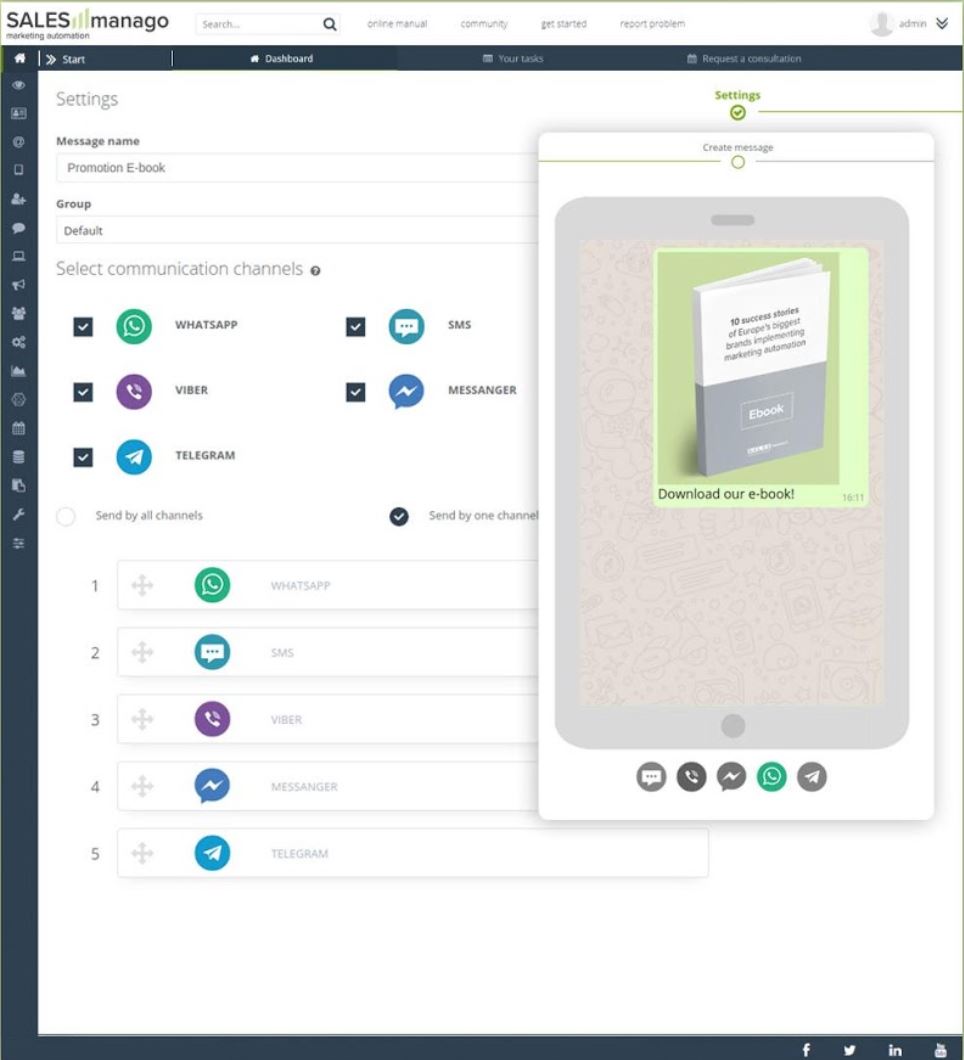Open the online manual link

(397, 24)
